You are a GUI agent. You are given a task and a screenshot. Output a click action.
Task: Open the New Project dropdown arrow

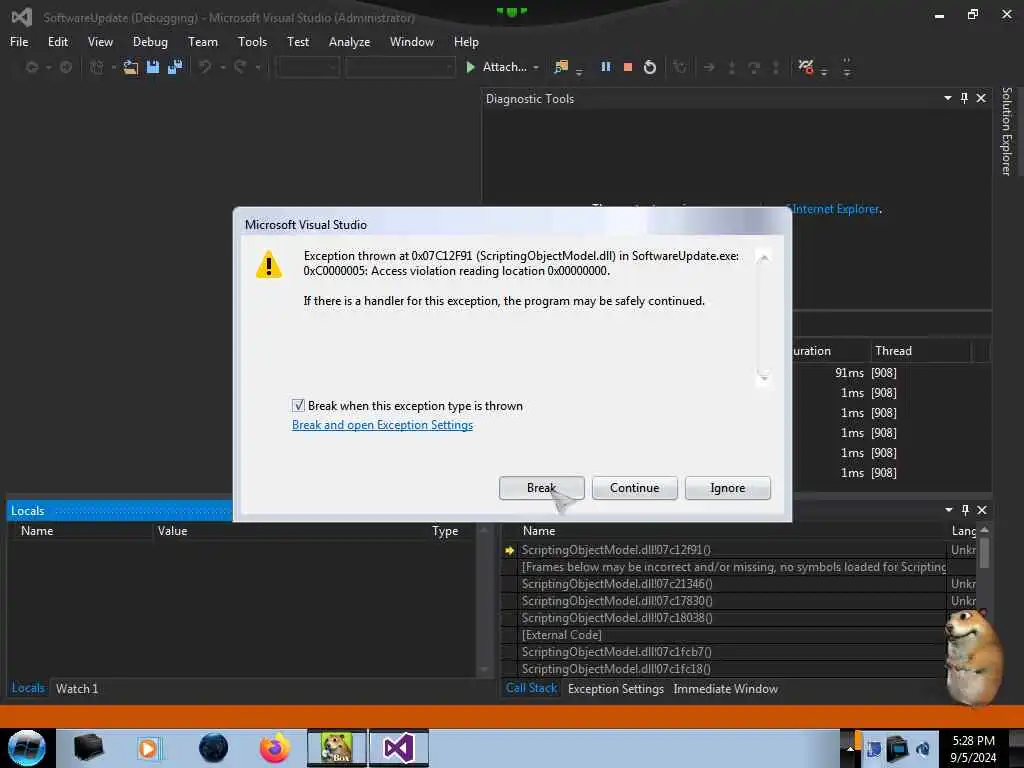click(114, 67)
